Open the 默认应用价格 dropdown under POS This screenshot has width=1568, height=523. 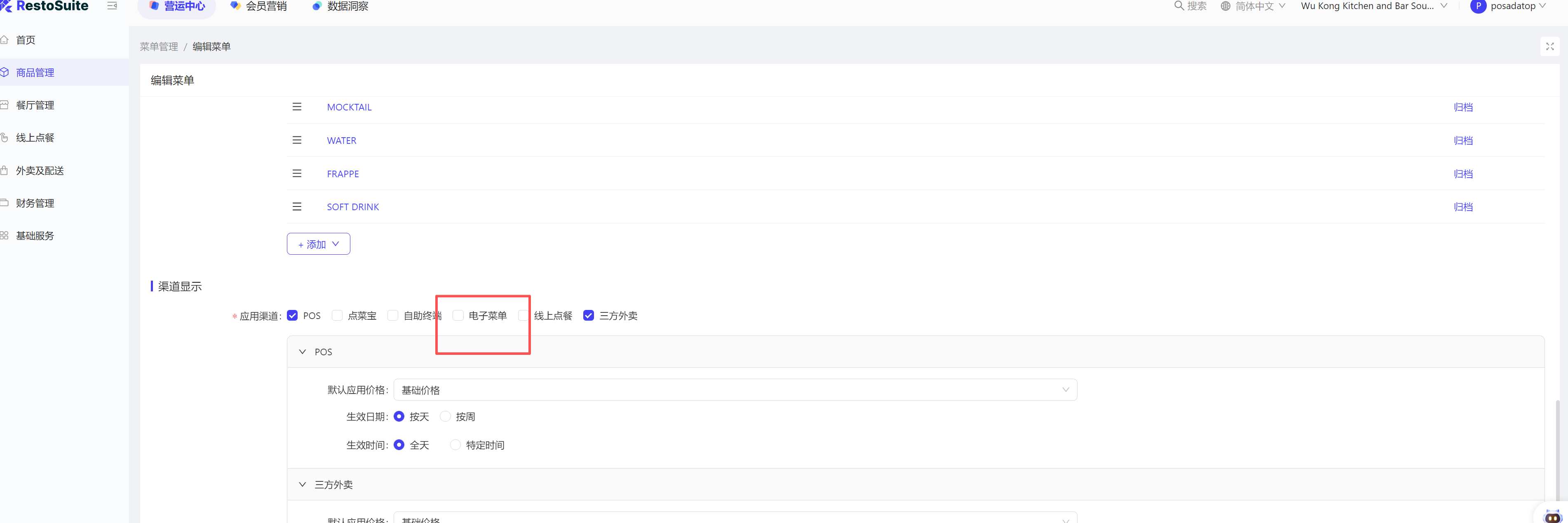pos(735,389)
